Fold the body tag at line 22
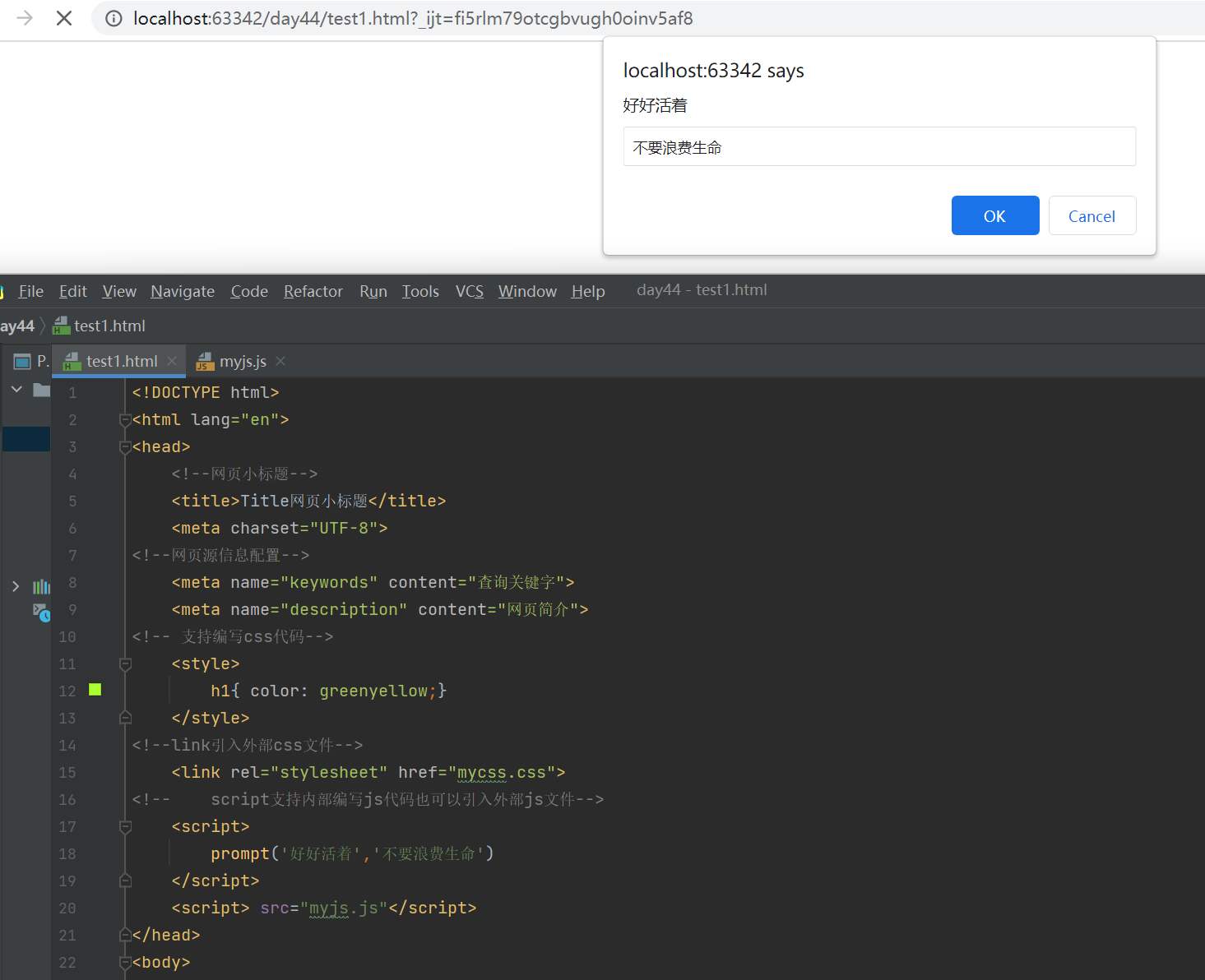This screenshot has height=980, width=1205. pyautogui.click(x=125, y=962)
